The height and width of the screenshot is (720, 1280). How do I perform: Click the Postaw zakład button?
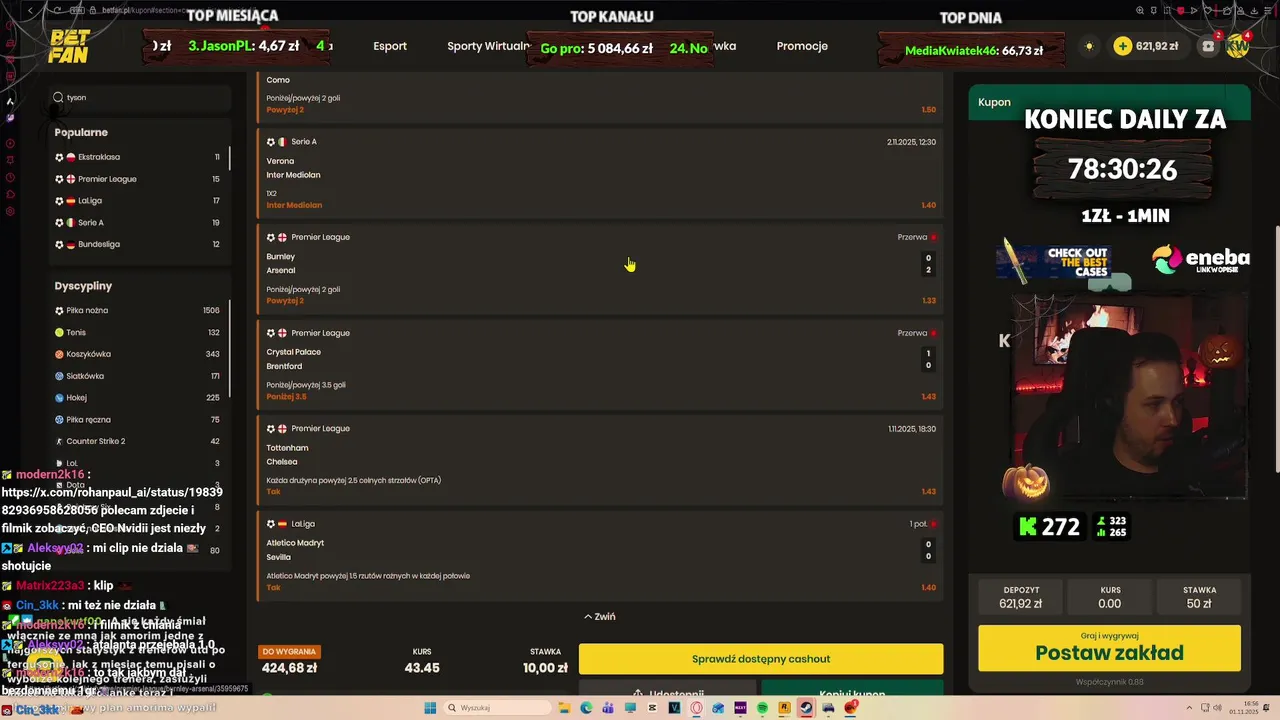[x=1109, y=649]
